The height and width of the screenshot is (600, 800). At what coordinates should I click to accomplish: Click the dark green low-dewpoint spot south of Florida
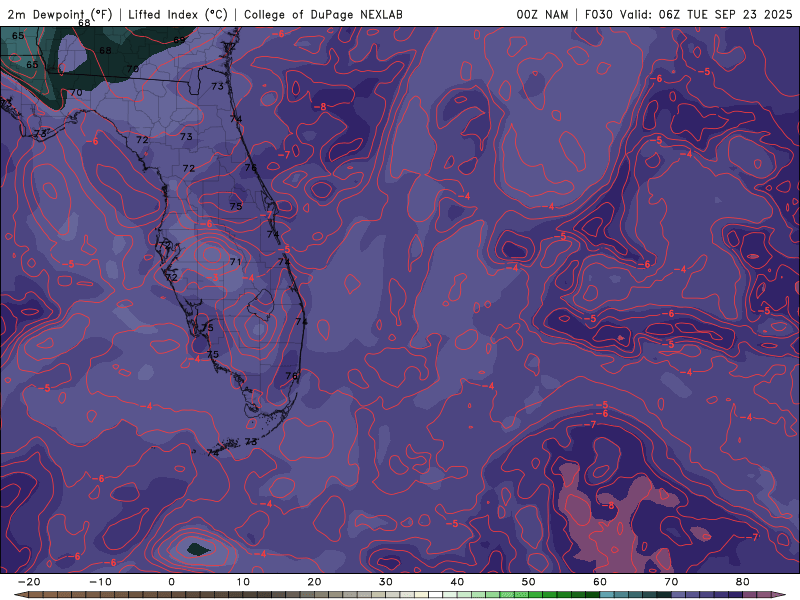[x=198, y=549]
